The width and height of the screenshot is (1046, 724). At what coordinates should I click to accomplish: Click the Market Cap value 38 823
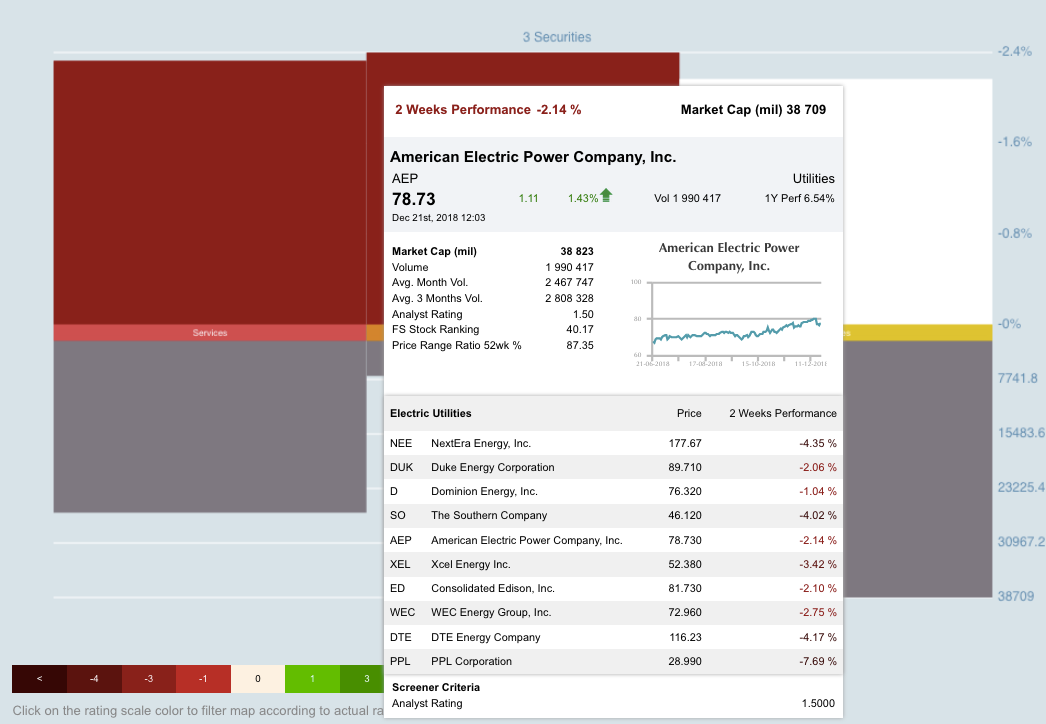577,251
